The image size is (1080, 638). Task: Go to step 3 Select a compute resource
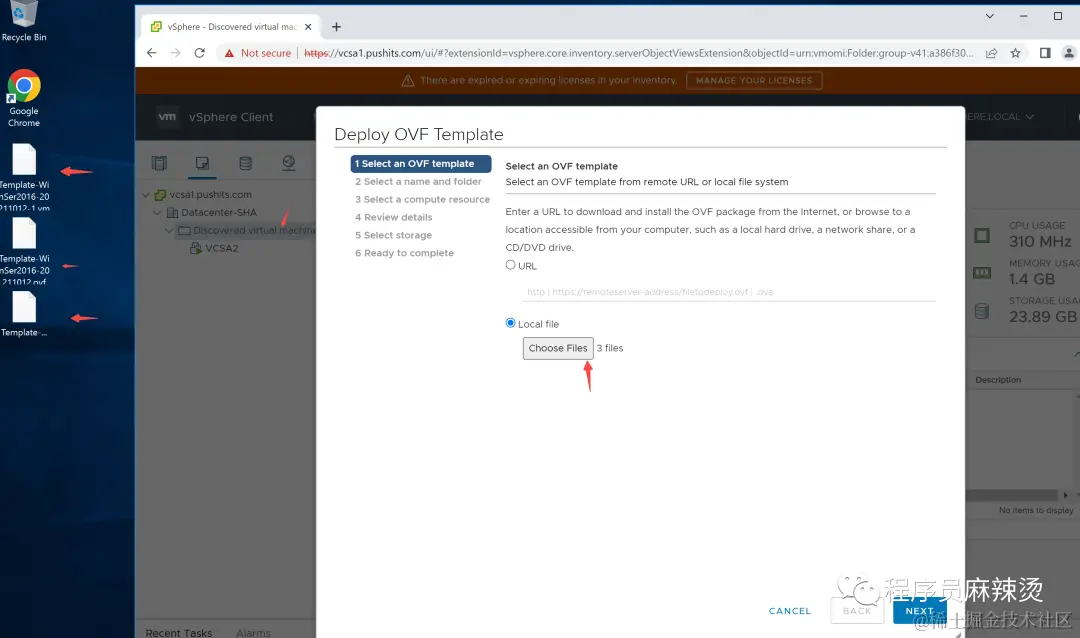pos(422,199)
